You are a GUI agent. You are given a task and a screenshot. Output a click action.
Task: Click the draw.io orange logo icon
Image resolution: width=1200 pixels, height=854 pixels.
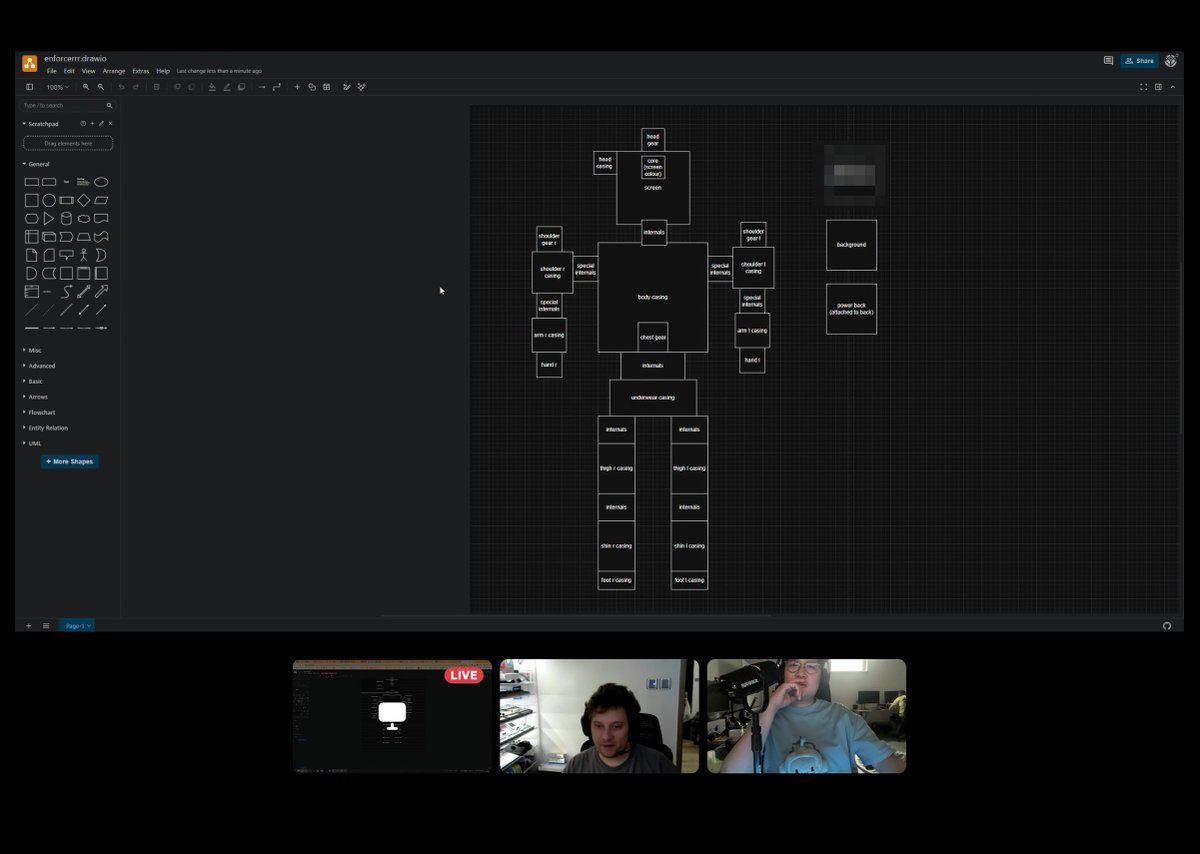coord(30,63)
